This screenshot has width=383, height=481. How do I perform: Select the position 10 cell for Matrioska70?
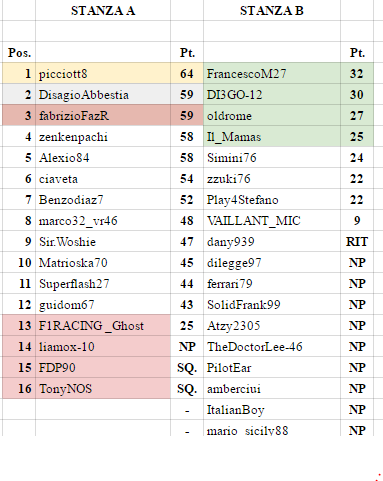tap(19, 262)
